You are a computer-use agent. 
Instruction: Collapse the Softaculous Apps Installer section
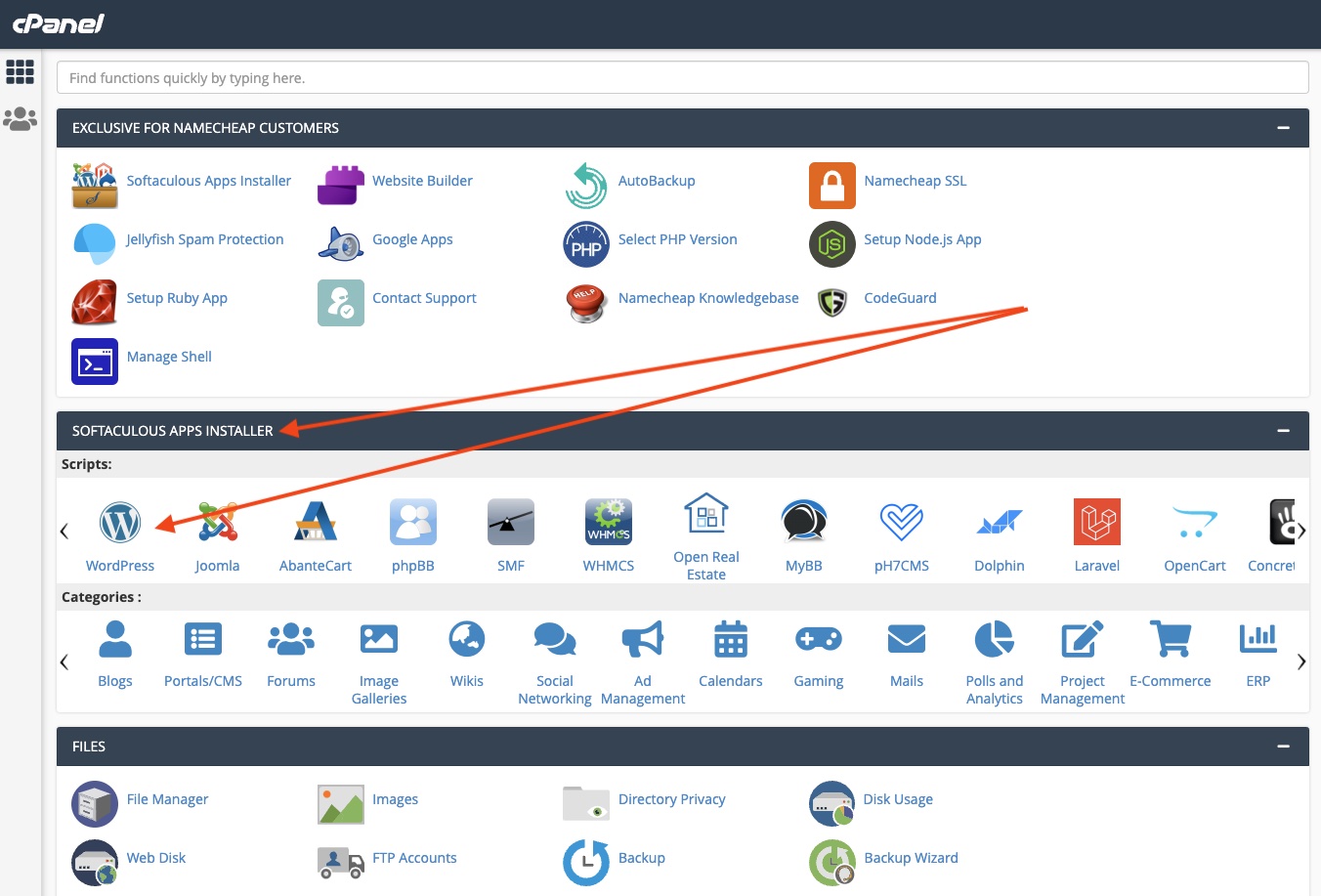(1284, 431)
